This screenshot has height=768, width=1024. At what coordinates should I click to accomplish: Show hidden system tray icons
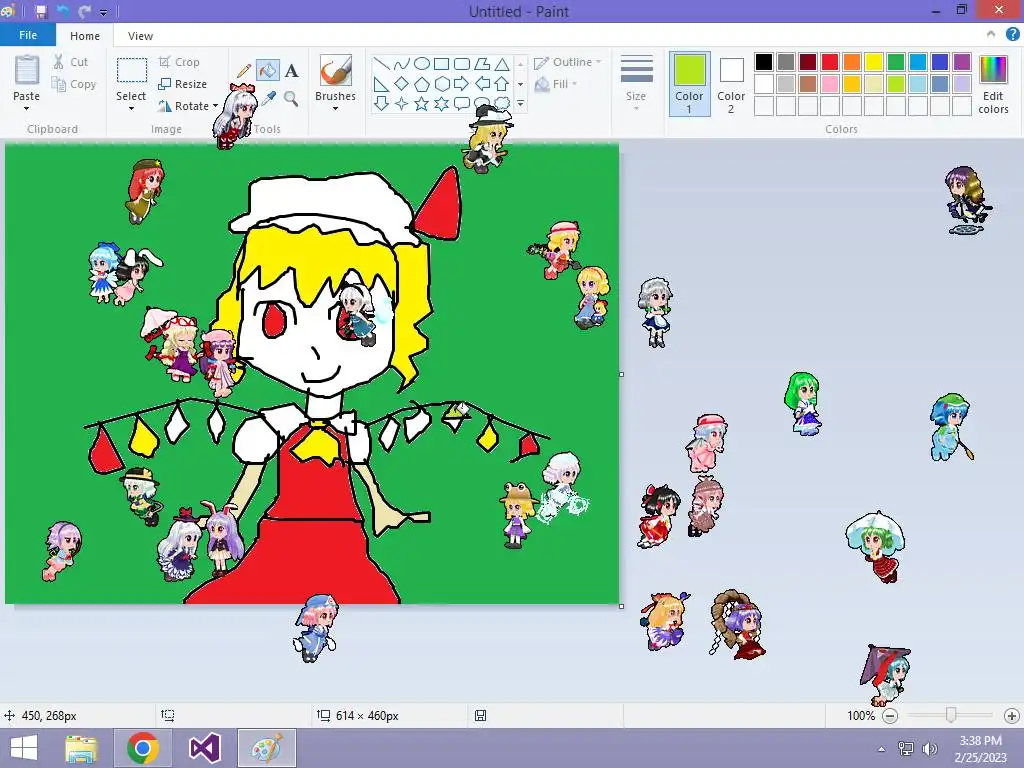[x=882, y=749]
